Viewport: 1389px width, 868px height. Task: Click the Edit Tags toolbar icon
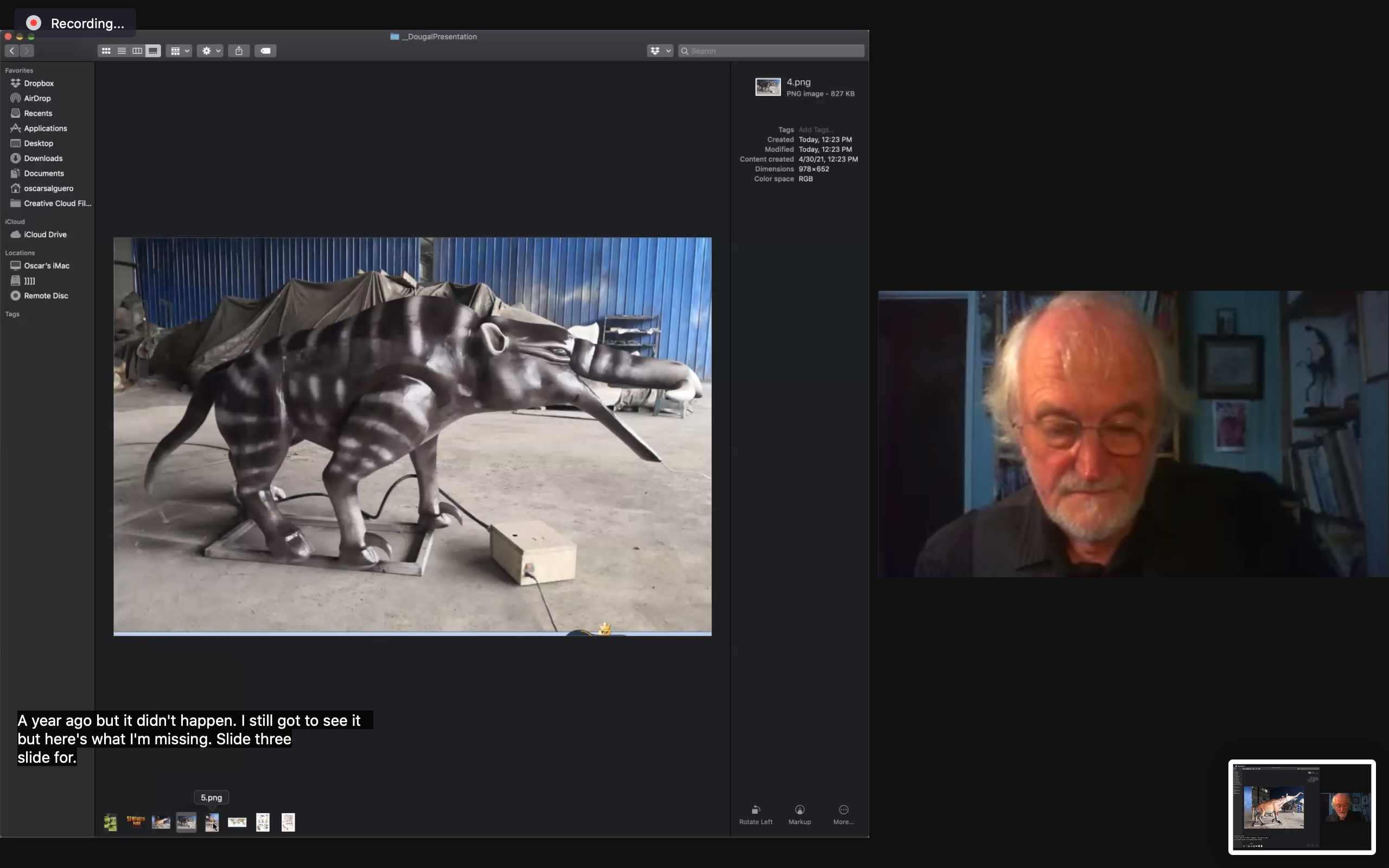(265, 50)
